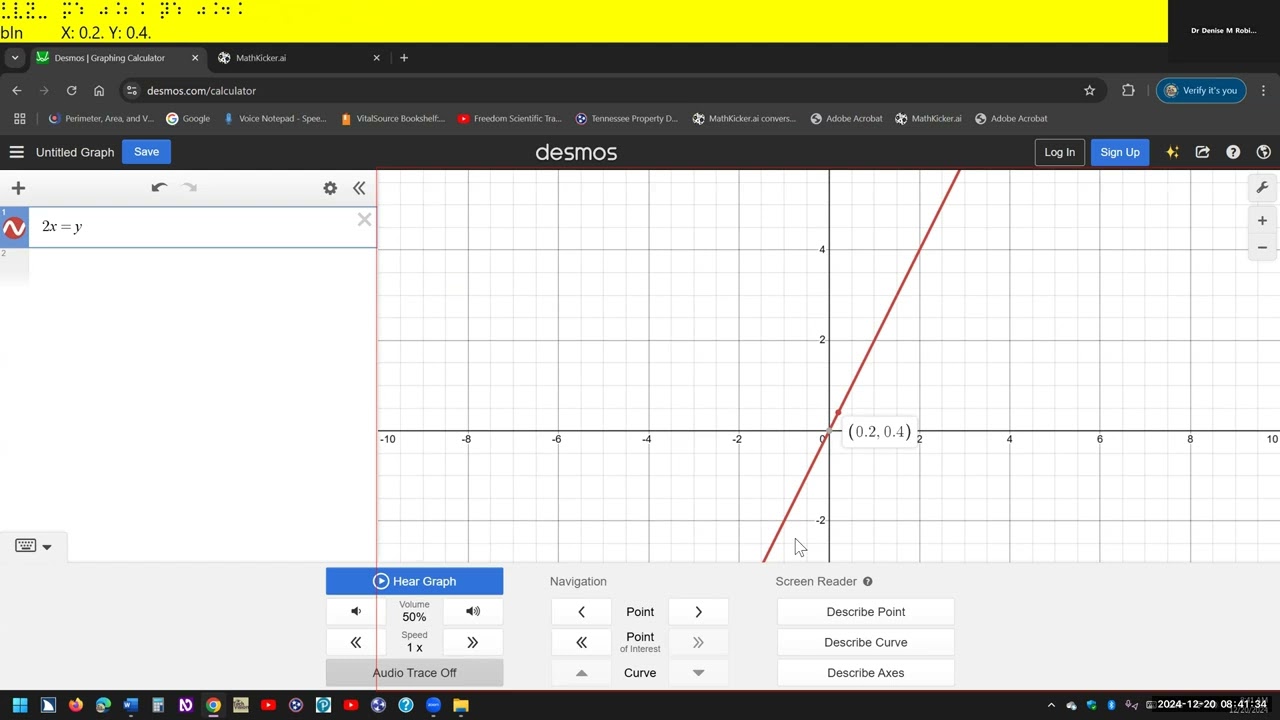This screenshot has height=720, width=1280.
Task: Switch to the MathKicker.ai tab
Action: point(298,58)
